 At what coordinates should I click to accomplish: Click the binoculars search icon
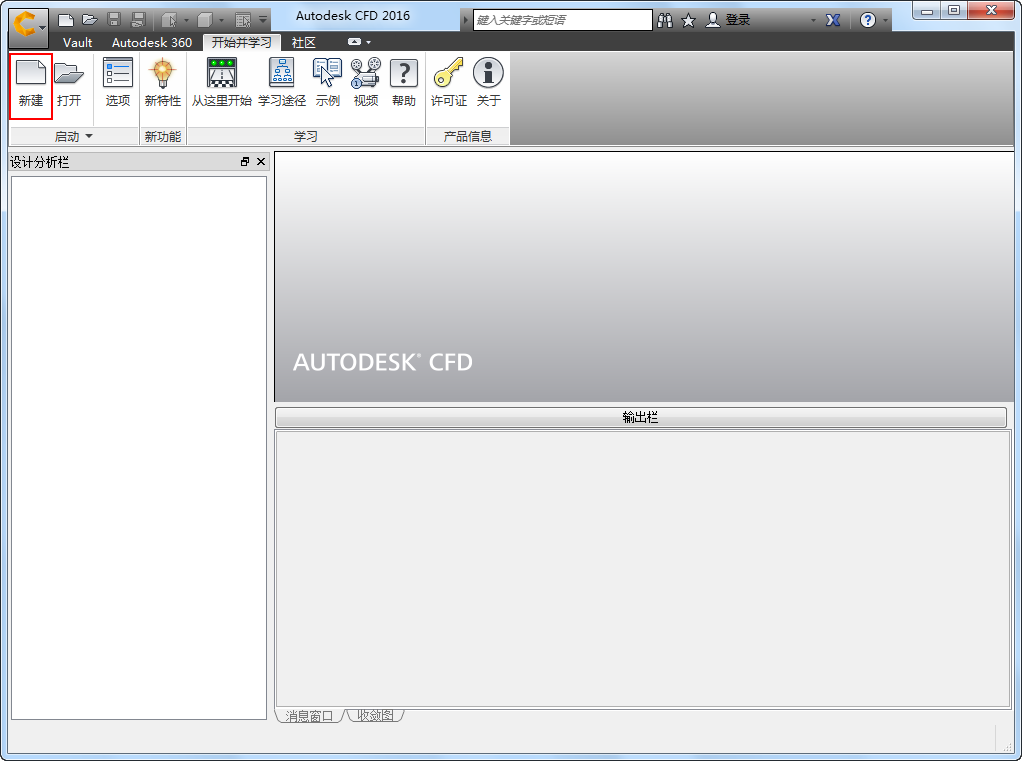(x=665, y=20)
